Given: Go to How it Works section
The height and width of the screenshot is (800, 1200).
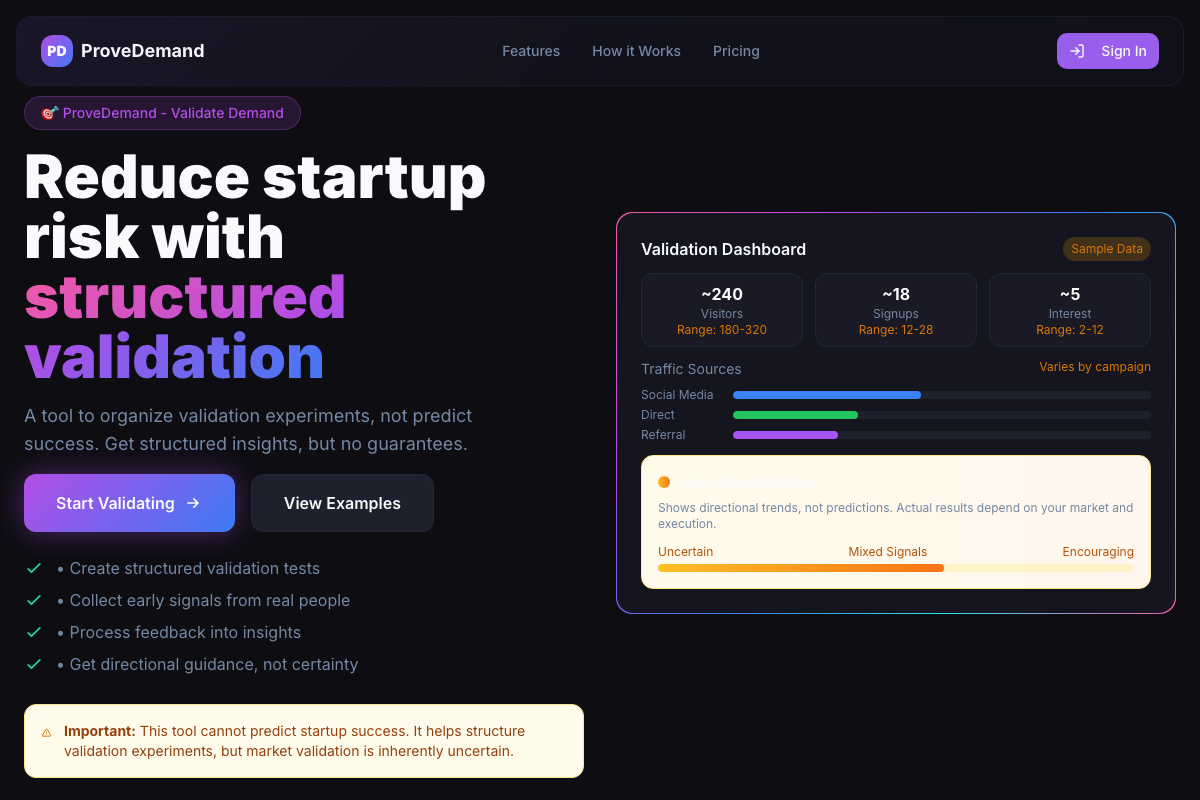Looking at the screenshot, I should [636, 51].
